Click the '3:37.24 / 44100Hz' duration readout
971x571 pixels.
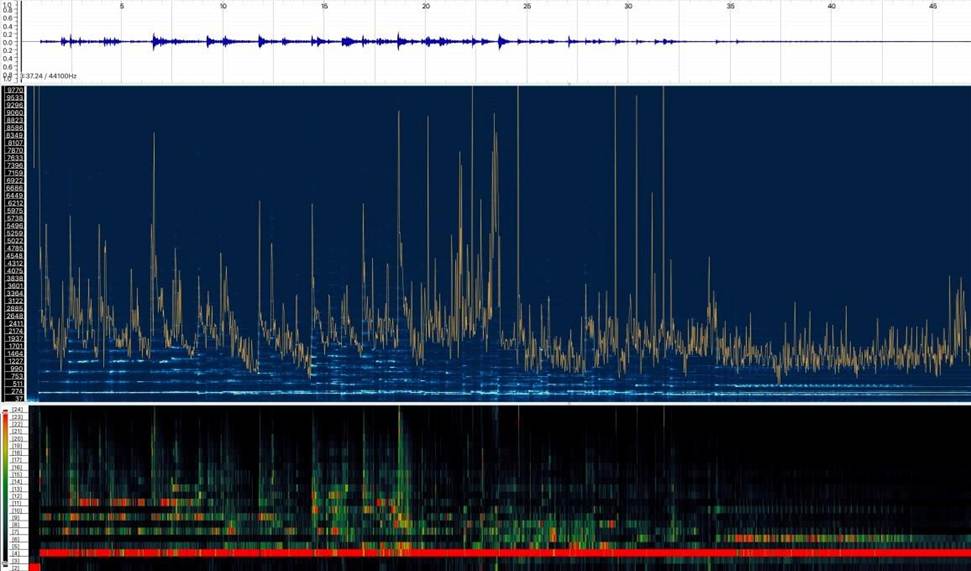(x=50, y=76)
